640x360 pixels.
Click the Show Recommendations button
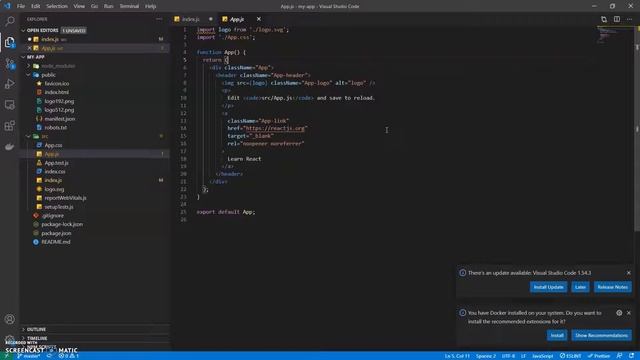[601, 335]
